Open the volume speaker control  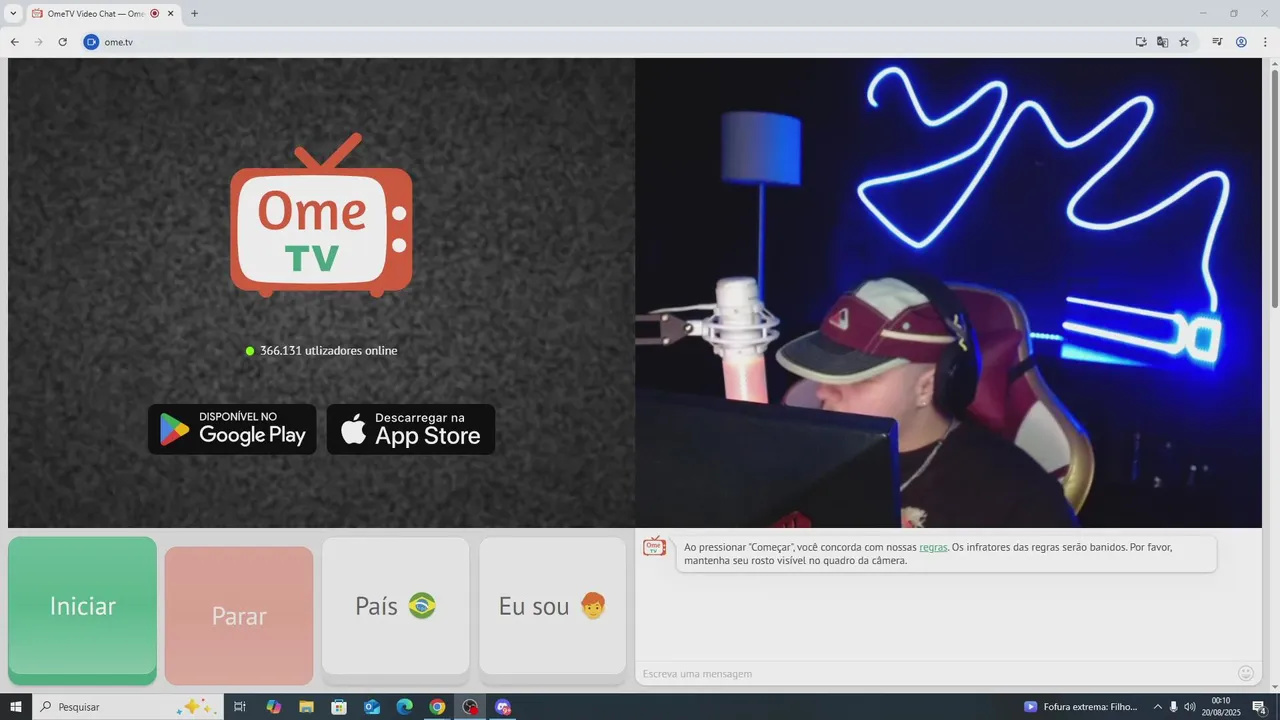point(1190,707)
